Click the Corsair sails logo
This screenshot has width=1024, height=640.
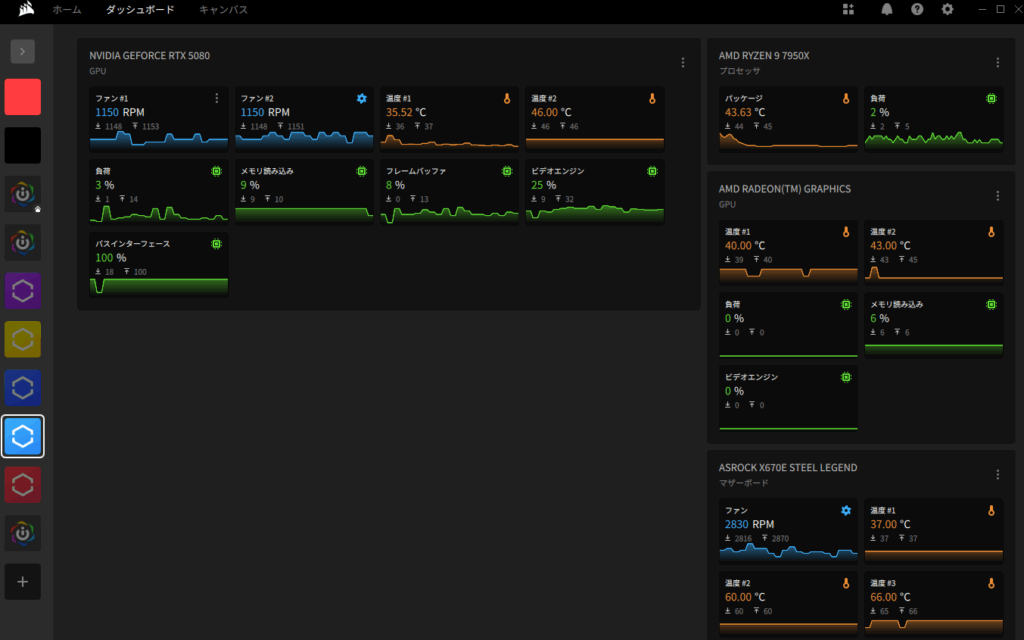click(x=26, y=9)
